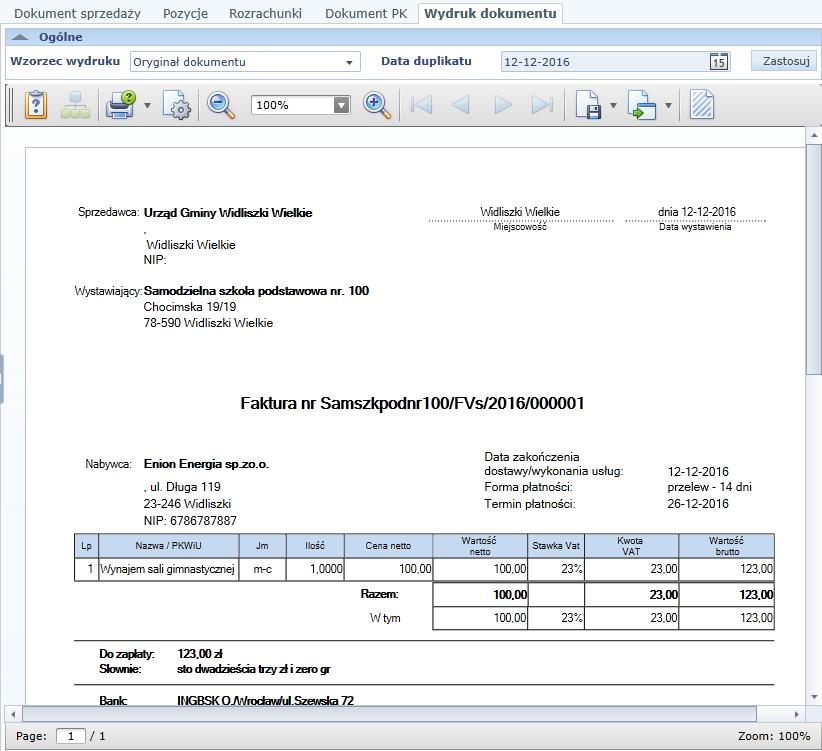
Task: Switch to the Pozycje tab
Action: pyautogui.click(x=185, y=14)
